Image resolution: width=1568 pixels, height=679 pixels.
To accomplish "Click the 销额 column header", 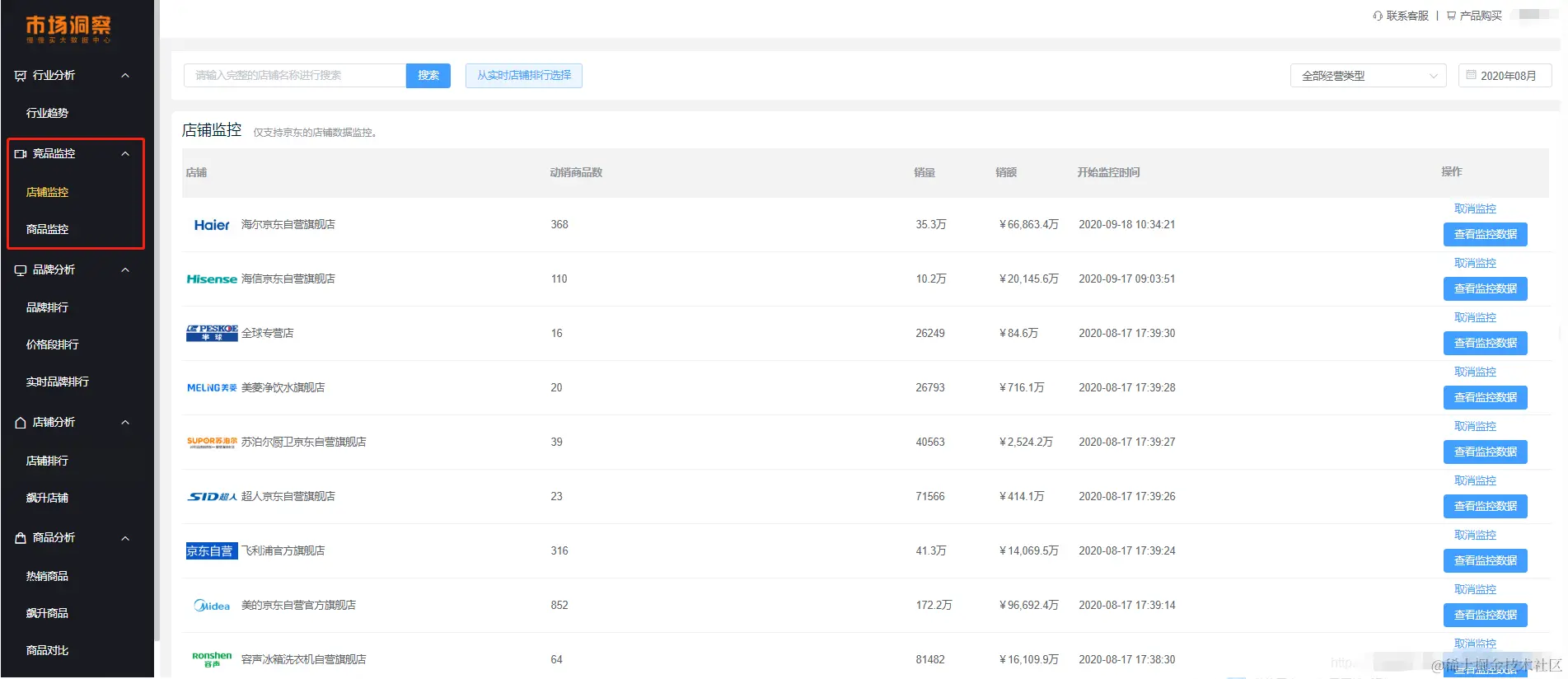I will (x=1006, y=173).
